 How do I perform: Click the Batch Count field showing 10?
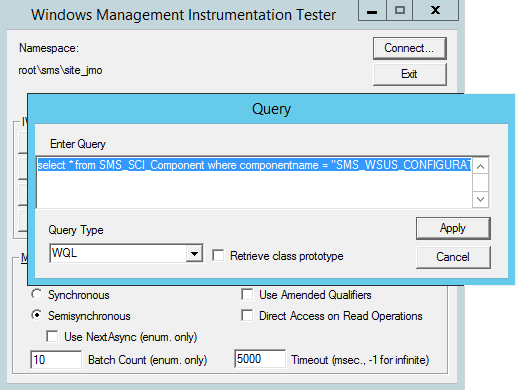(x=56, y=359)
